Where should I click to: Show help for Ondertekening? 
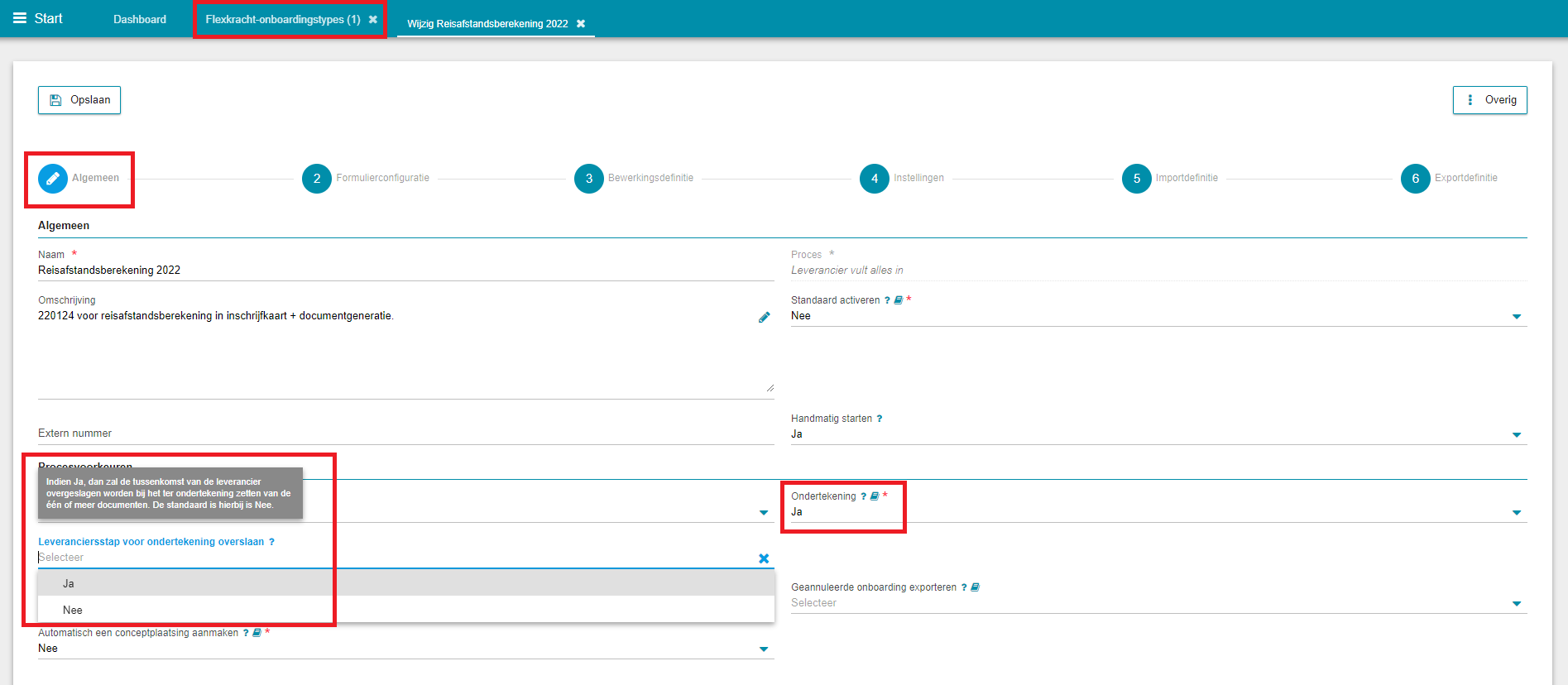[x=863, y=496]
